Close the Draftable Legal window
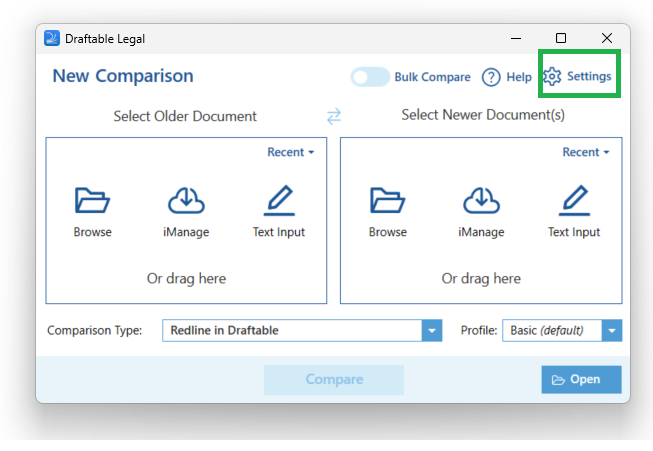 click(607, 38)
